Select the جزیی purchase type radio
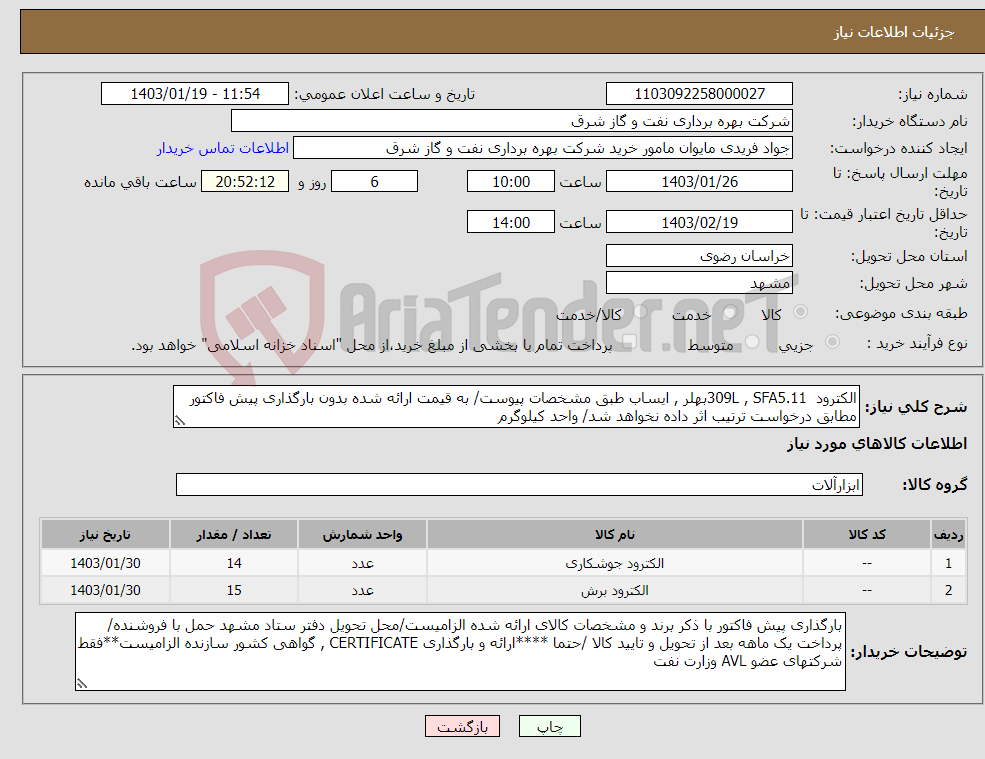The width and height of the screenshot is (985, 759). pos(832,342)
